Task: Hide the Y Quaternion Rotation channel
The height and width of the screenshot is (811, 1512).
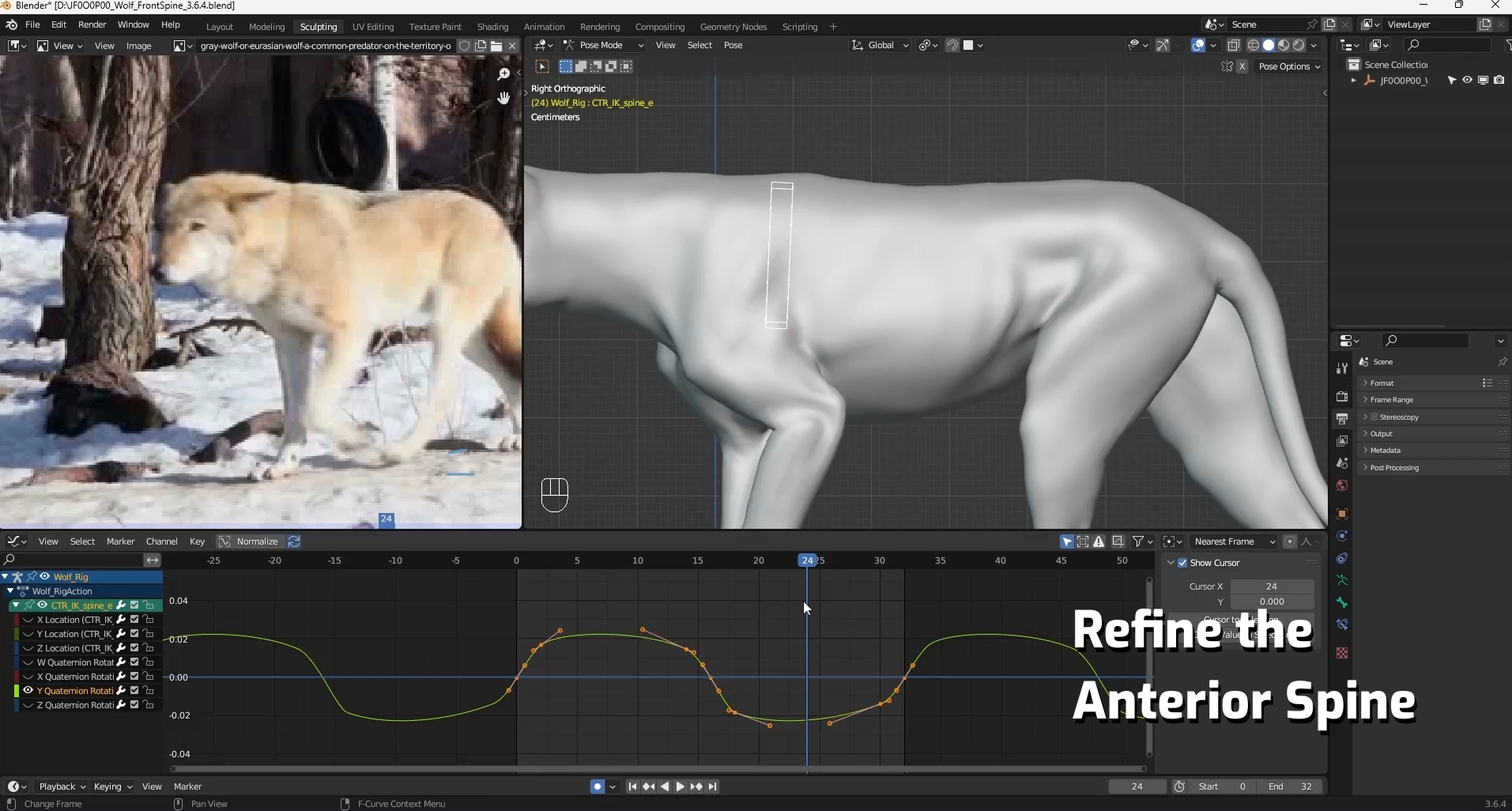Action: (x=28, y=691)
